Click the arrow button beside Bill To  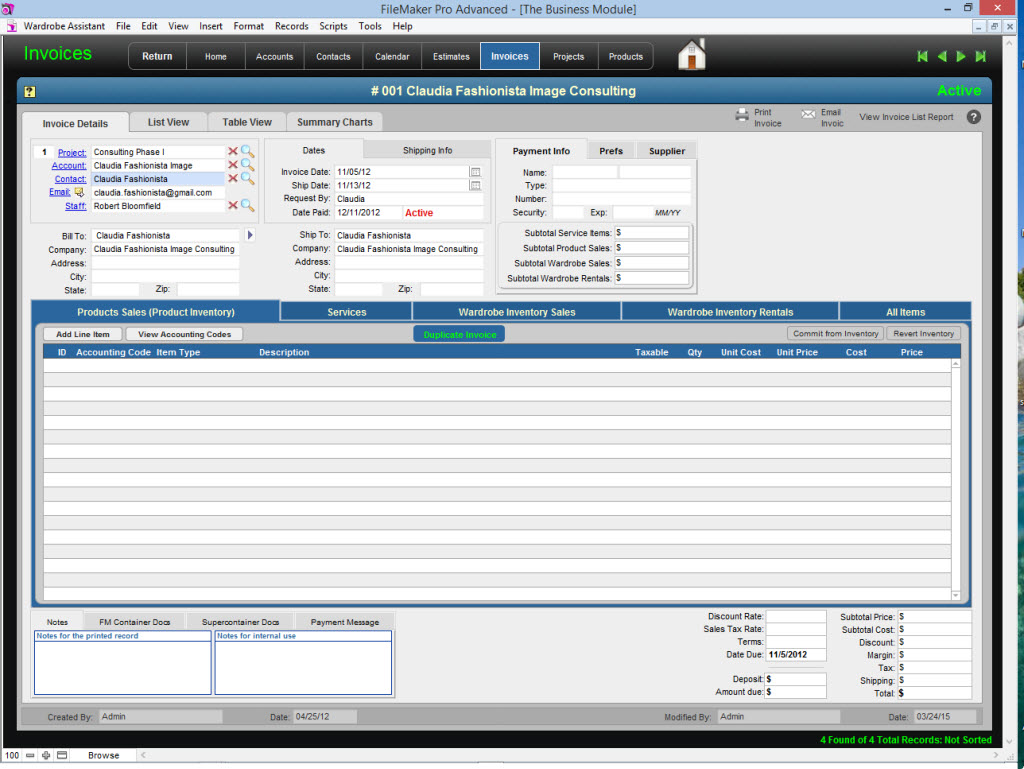pos(249,235)
